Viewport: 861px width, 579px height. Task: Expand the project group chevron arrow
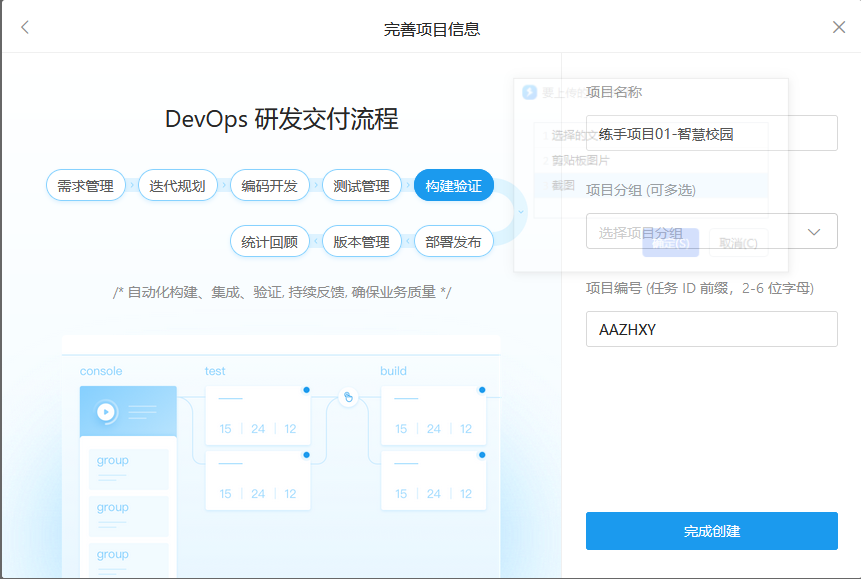pyautogui.click(x=814, y=232)
